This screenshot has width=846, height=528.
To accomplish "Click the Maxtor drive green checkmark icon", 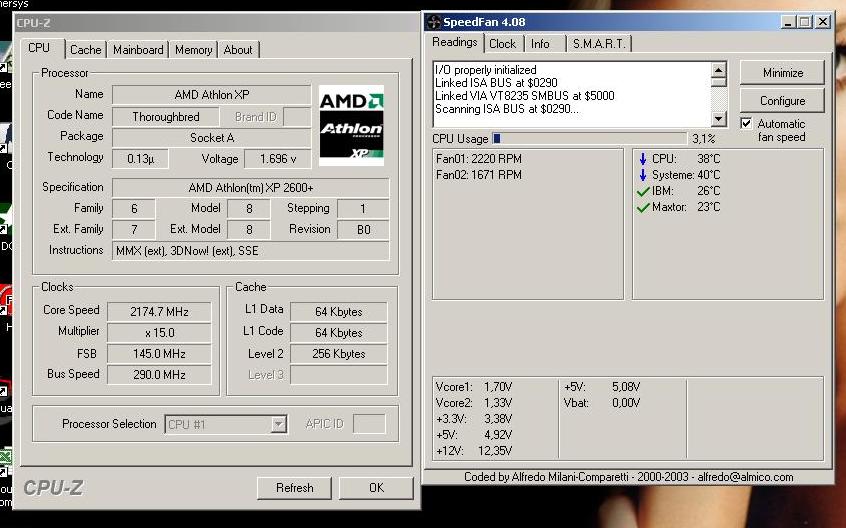I will point(642,207).
